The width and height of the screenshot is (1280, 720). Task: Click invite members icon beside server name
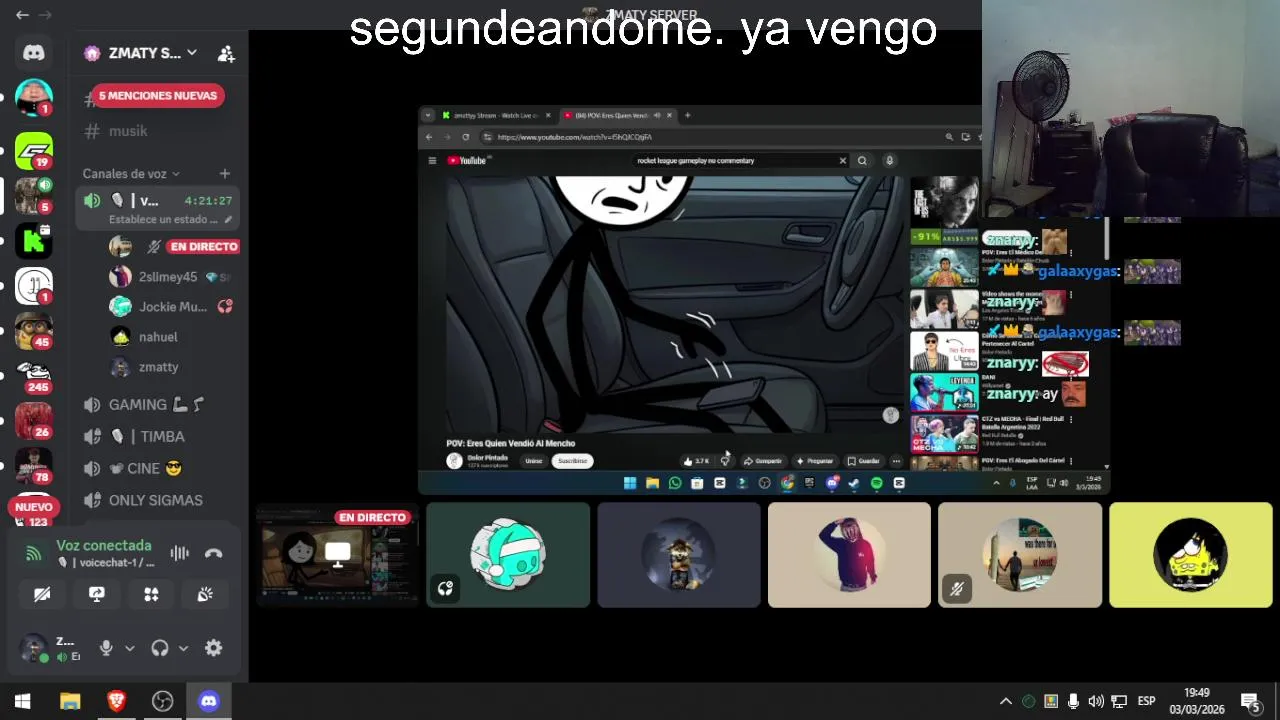[226, 54]
